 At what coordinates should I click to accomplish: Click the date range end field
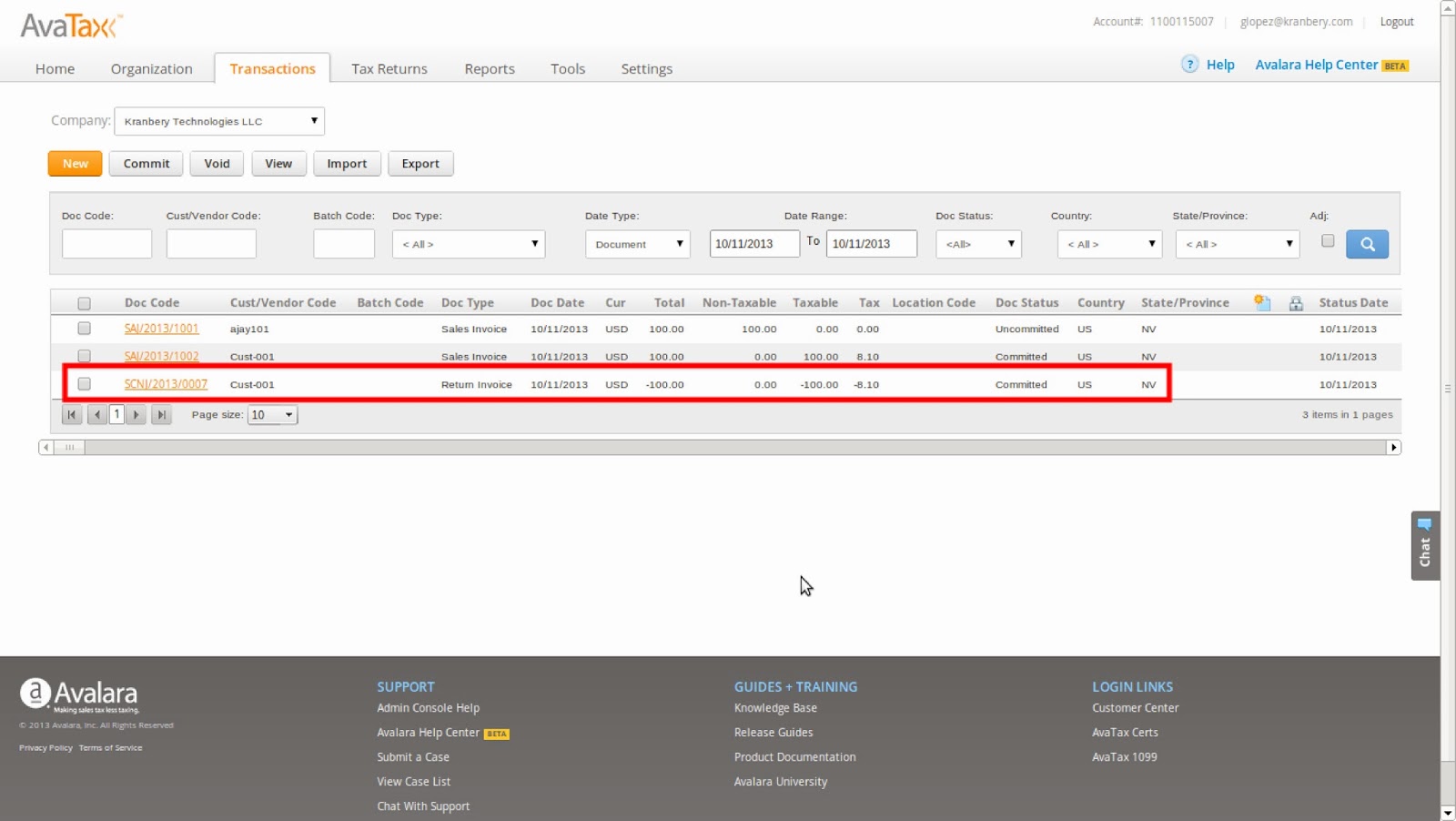[x=872, y=244]
